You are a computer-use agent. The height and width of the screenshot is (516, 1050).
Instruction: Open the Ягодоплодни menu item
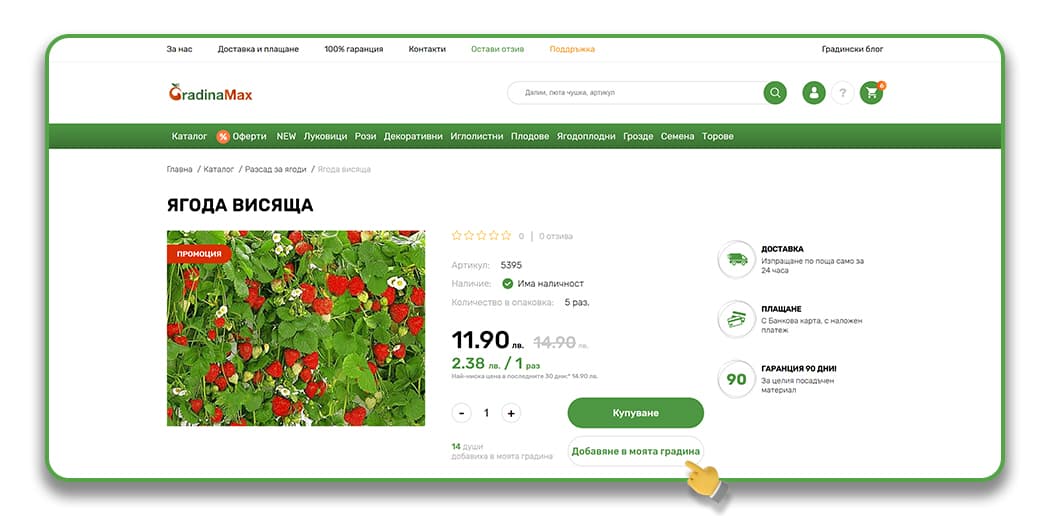click(x=586, y=137)
